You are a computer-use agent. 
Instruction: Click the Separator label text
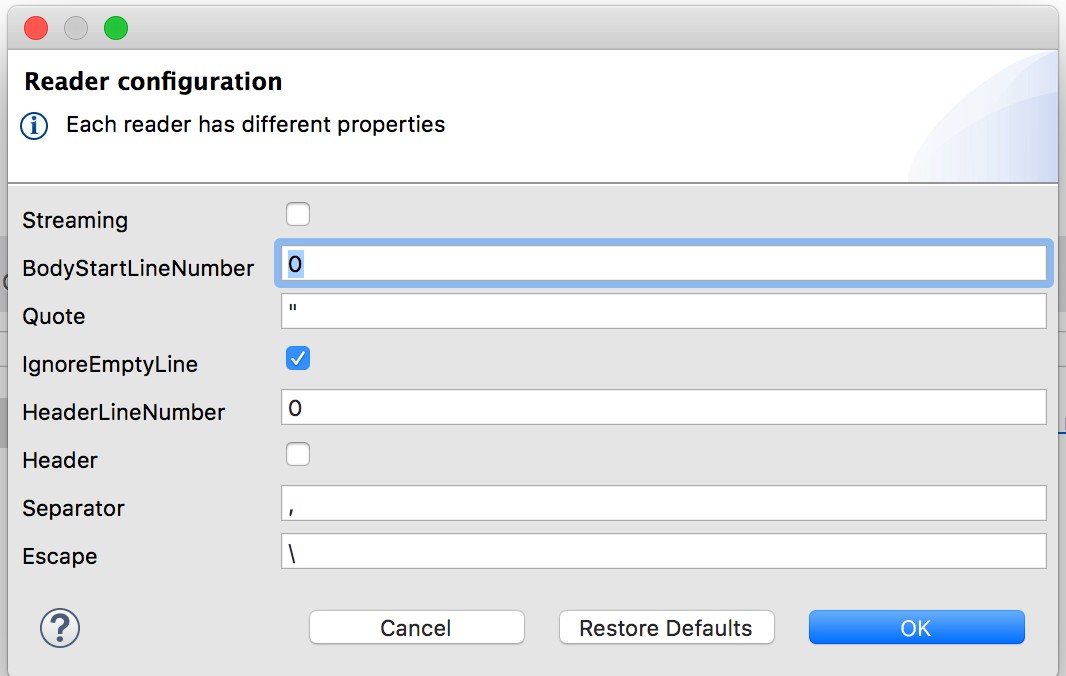point(73,508)
